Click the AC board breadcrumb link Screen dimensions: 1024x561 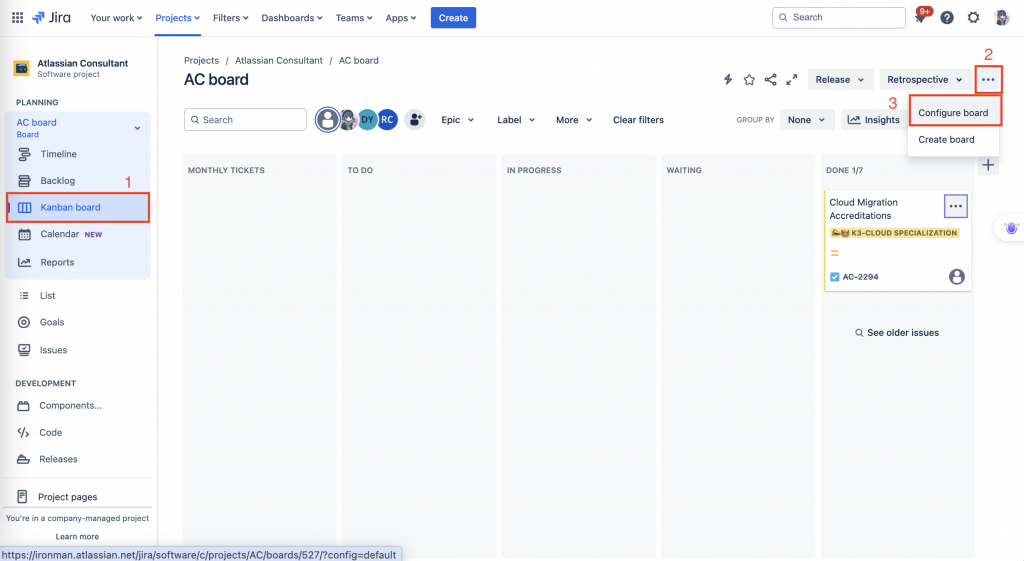point(359,60)
